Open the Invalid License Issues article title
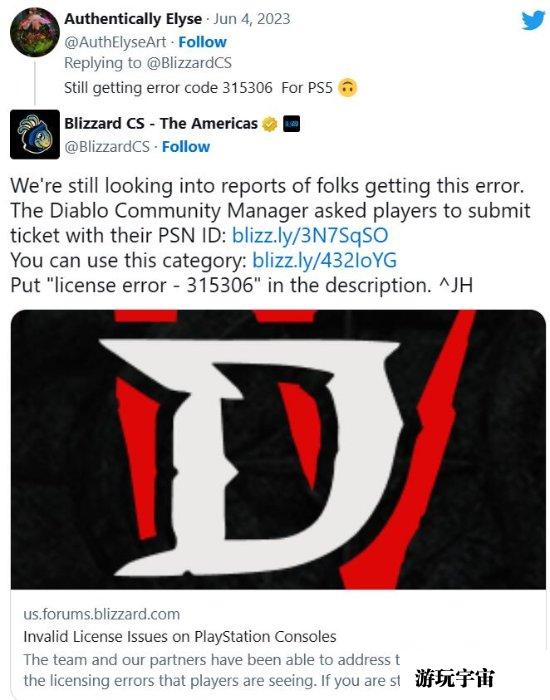 (x=180, y=636)
